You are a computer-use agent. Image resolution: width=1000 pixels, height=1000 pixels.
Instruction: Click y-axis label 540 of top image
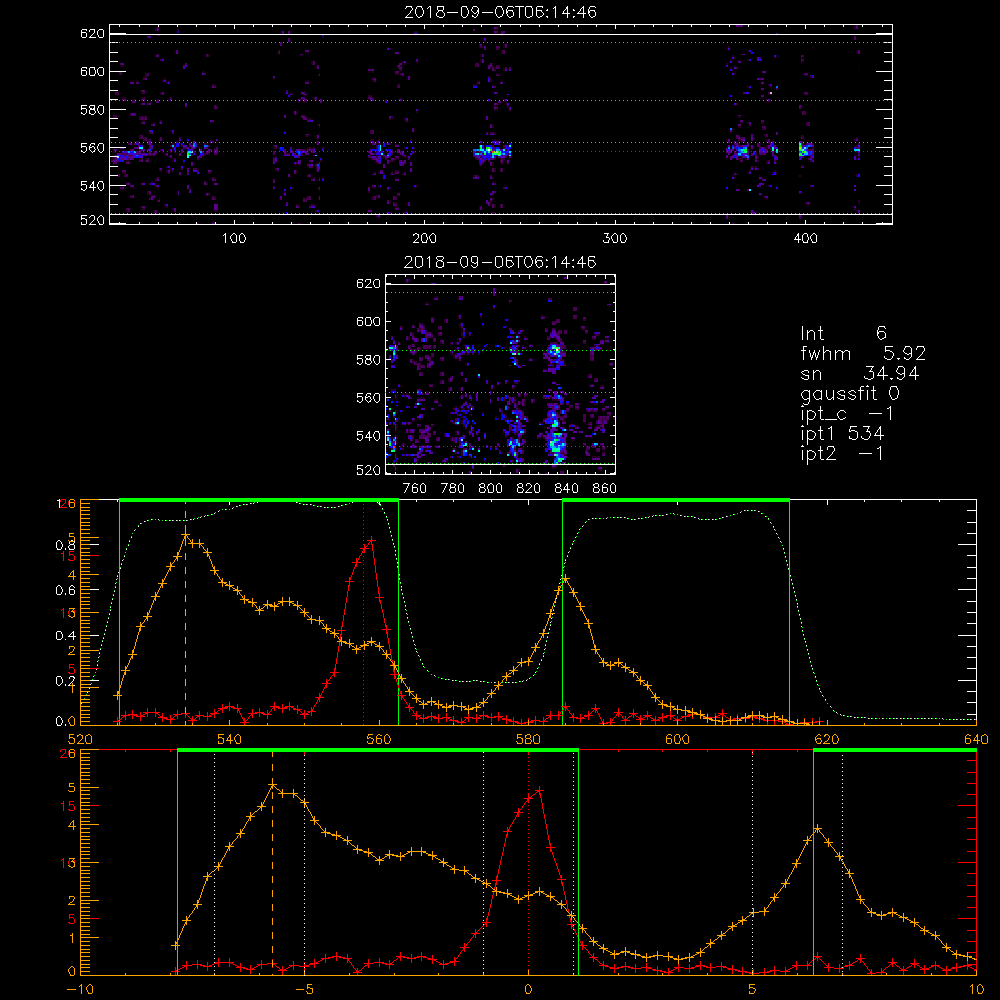click(x=92, y=186)
